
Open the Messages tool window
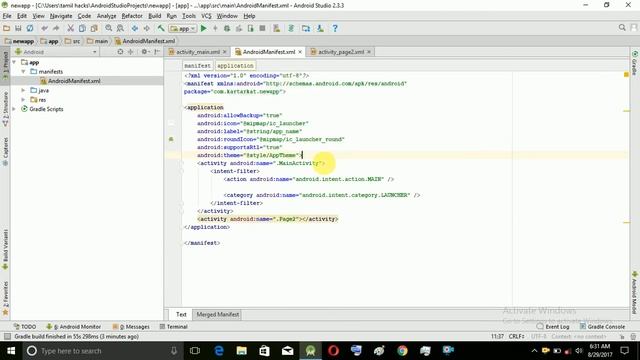tap(131, 327)
